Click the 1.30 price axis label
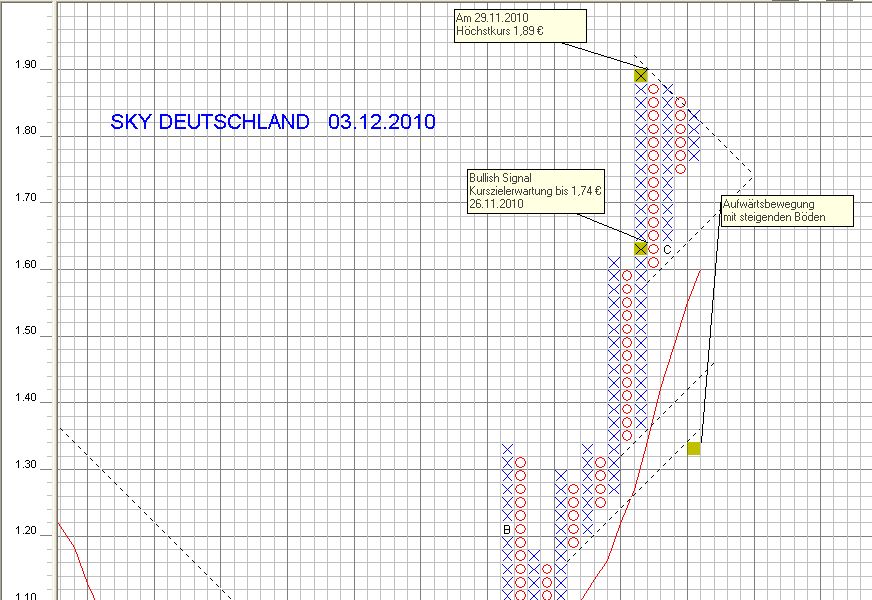 click(x=26, y=464)
